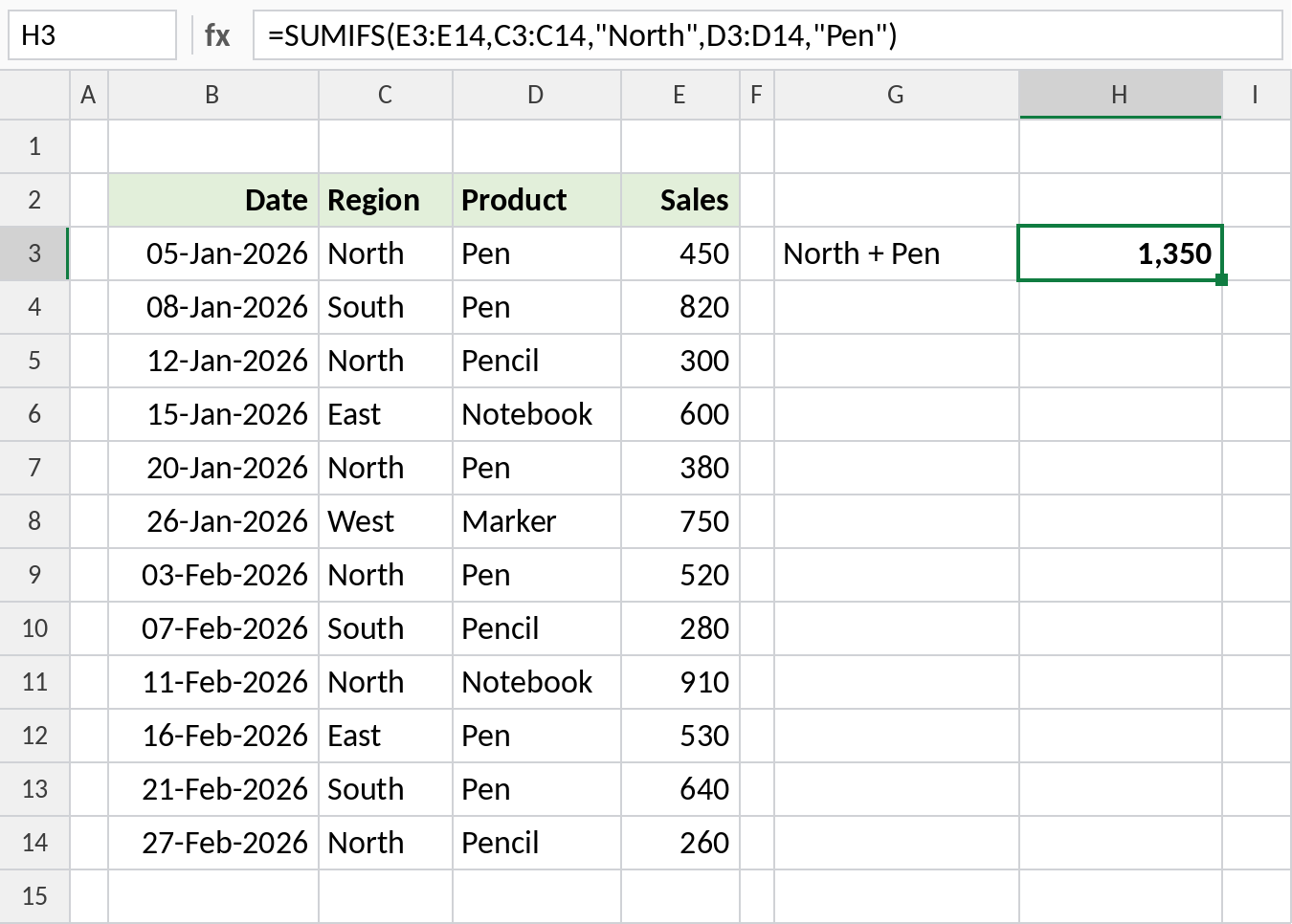Click the sales value 450
The height and width of the screenshot is (924, 1292).
[680, 253]
